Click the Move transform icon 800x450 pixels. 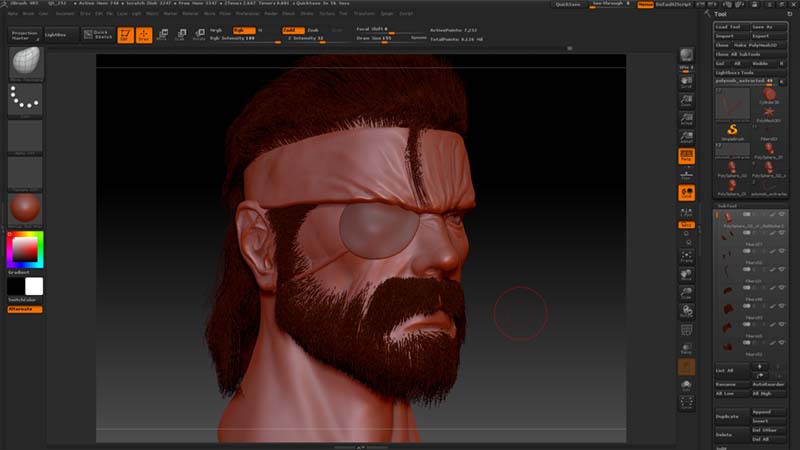click(162, 35)
